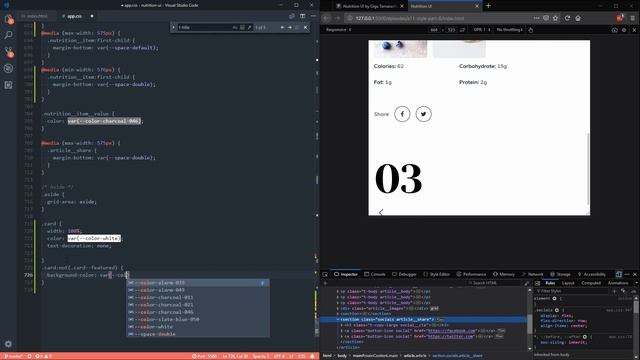Add a new CSS rule in Rules panel
Screen dimensions: 640x360
point(614,291)
